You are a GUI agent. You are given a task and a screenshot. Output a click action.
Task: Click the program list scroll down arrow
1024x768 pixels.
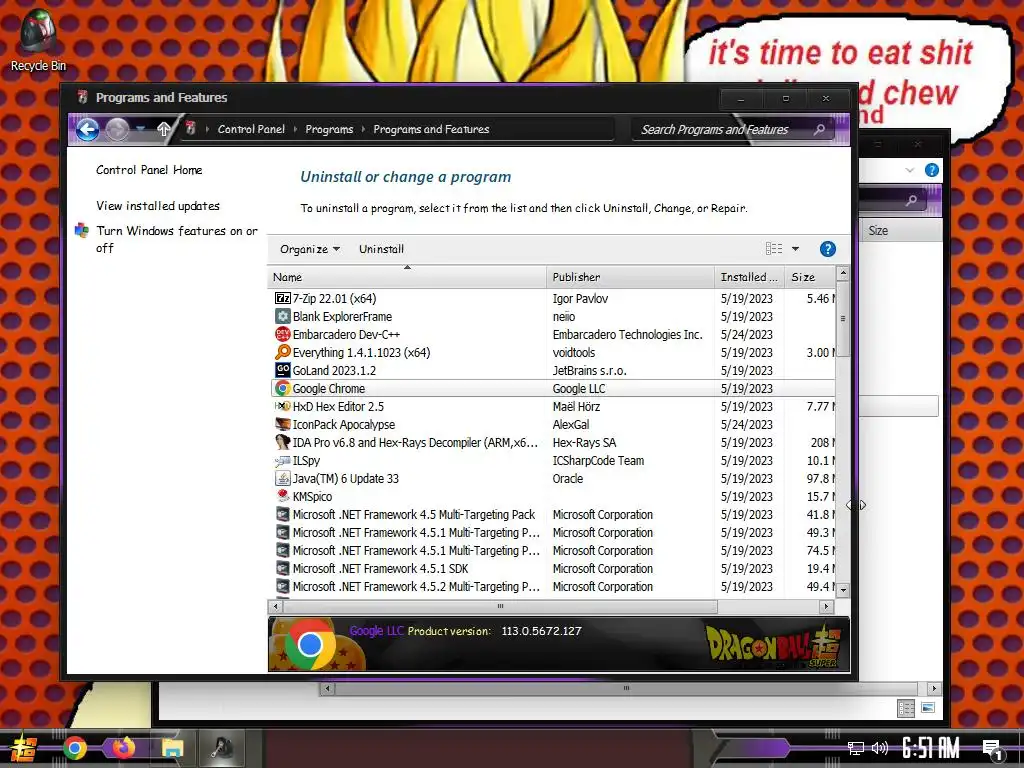click(x=842, y=590)
